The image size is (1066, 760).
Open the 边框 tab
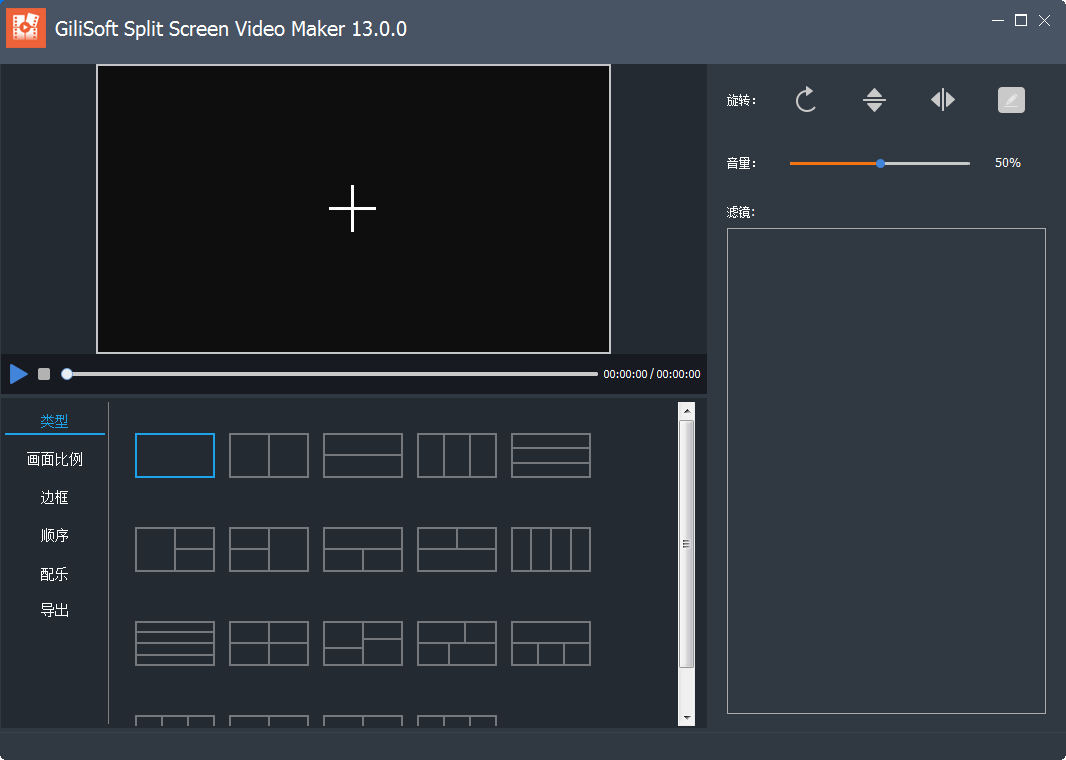click(x=54, y=497)
